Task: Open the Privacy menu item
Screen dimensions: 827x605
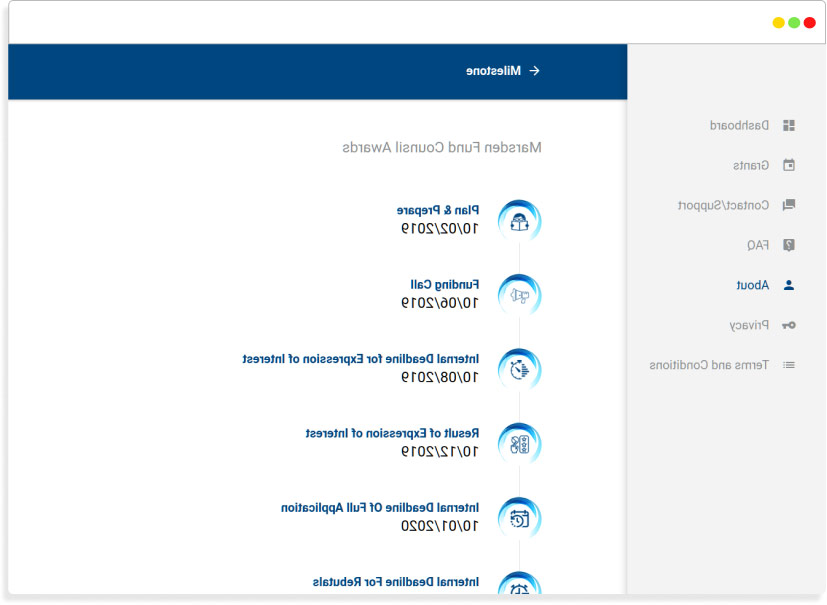Action: 749,325
